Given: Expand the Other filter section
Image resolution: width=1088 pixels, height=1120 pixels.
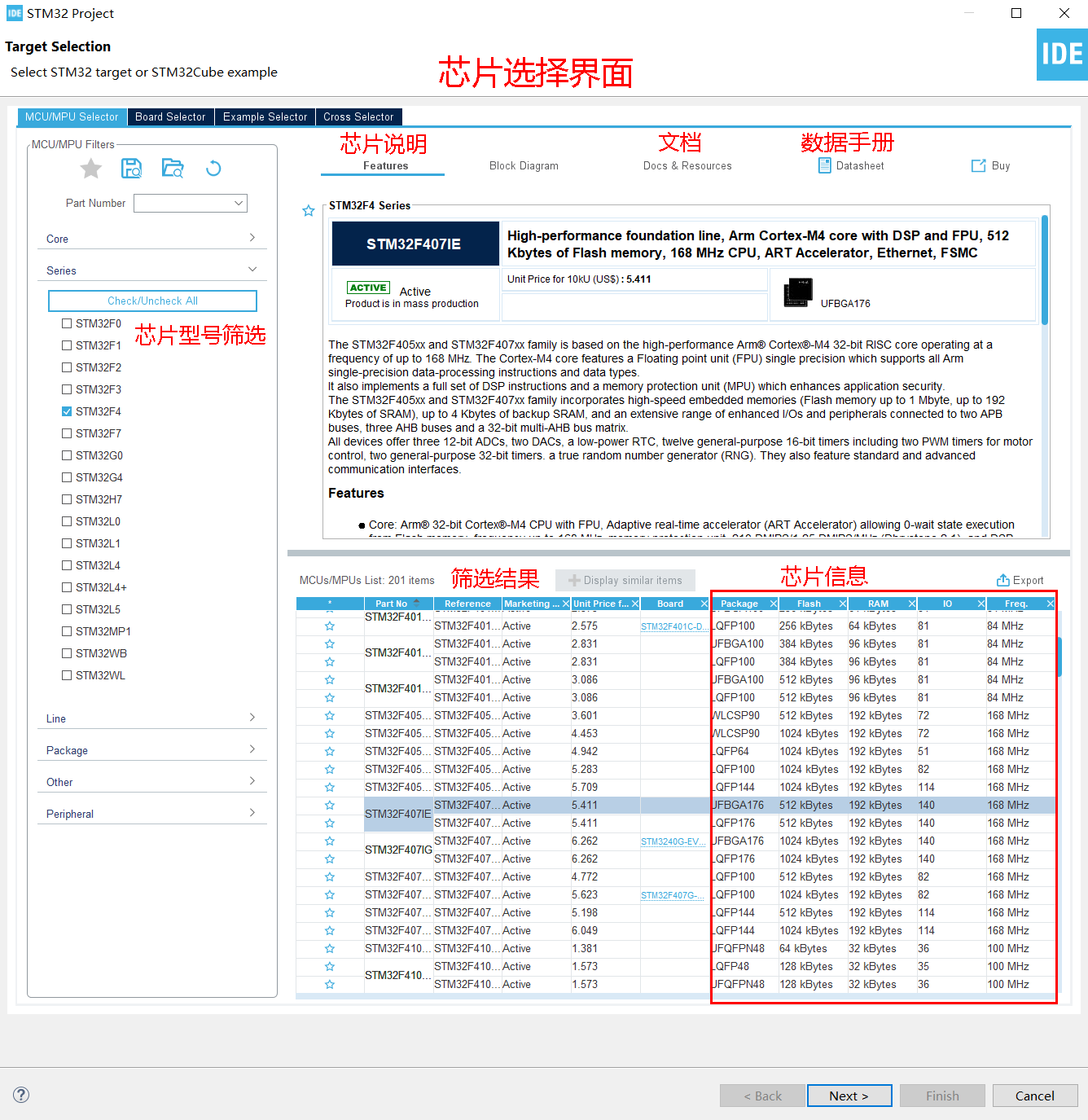Looking at the screenshot, I should 152,782.
